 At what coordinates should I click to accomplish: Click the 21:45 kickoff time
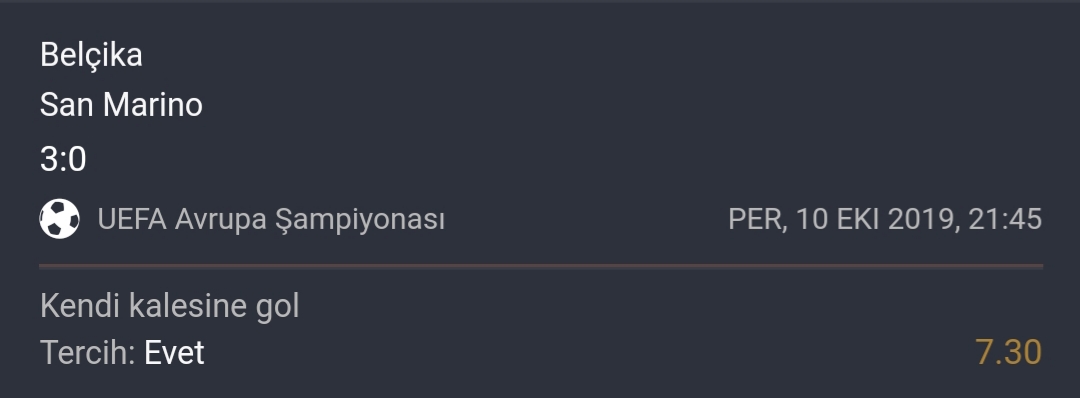coord(1005,220)
